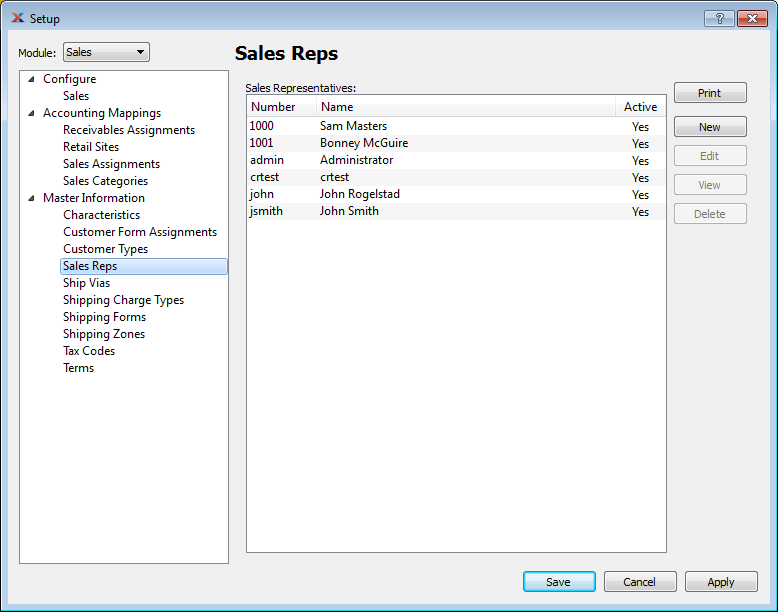Sort by the Number column header
Image resolution: width=778 pixels, height=614 pixels.
[273, 107]
